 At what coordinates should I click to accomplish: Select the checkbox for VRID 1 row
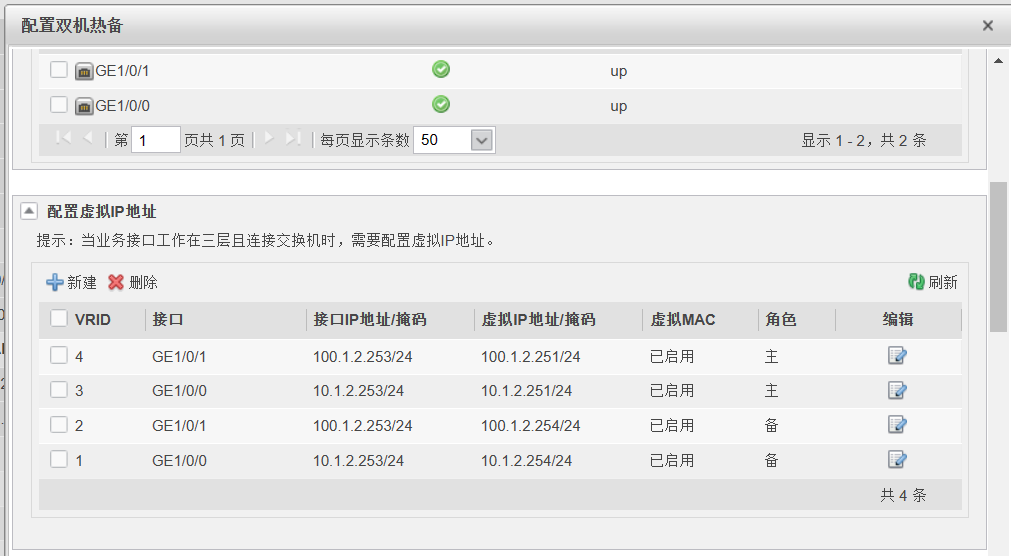coord(59,459)
